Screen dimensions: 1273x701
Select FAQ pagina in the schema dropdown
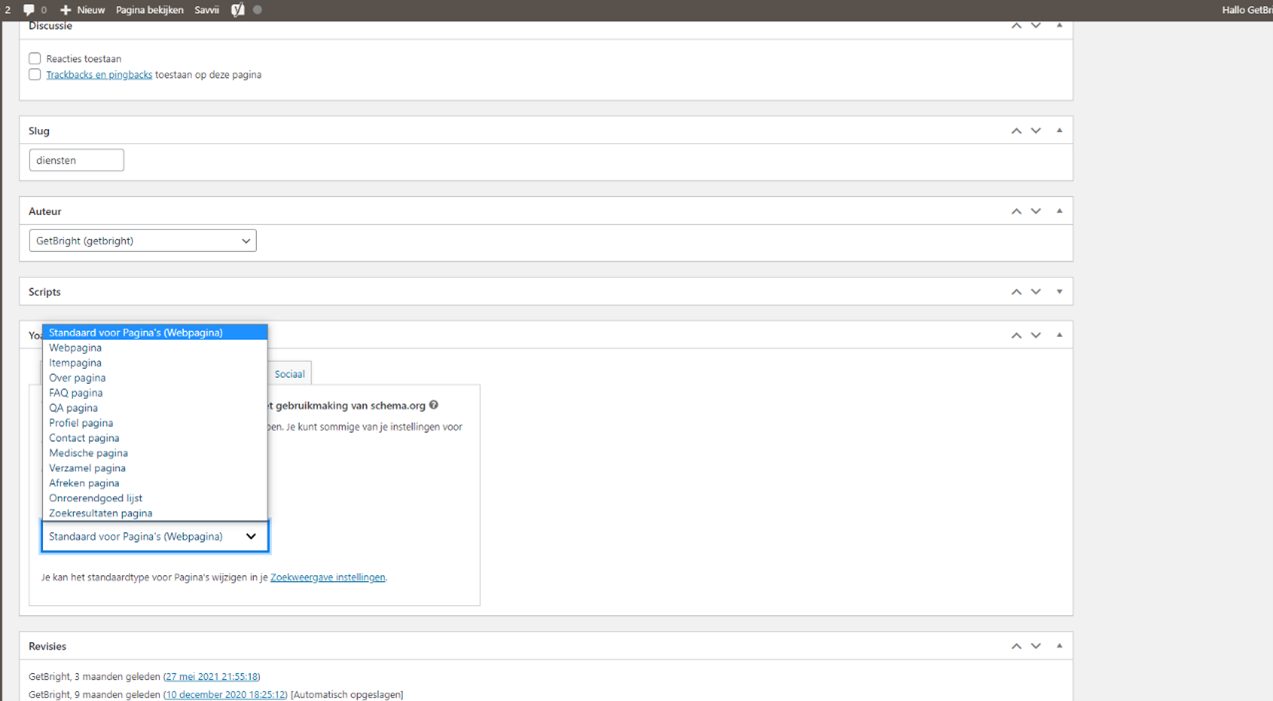coord(74,392)
